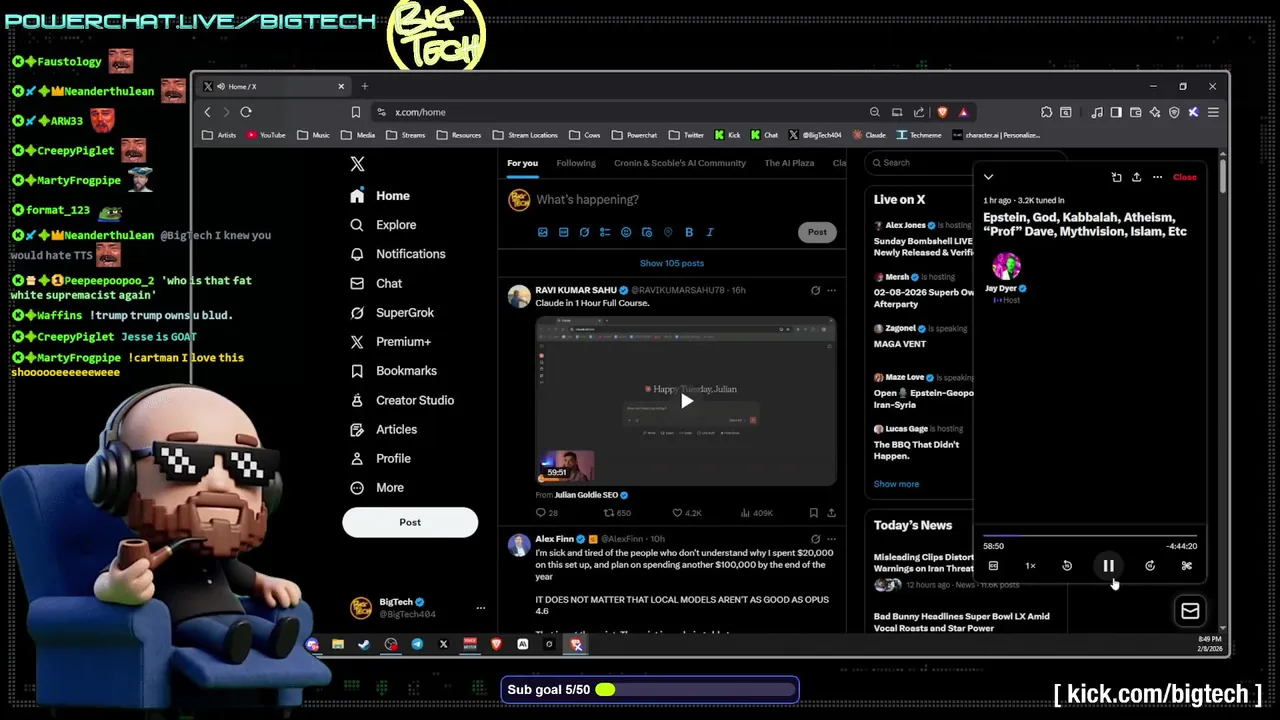Open Space more options ellipsis
Screen dimensions: 1280x720
pos(1157,177)
